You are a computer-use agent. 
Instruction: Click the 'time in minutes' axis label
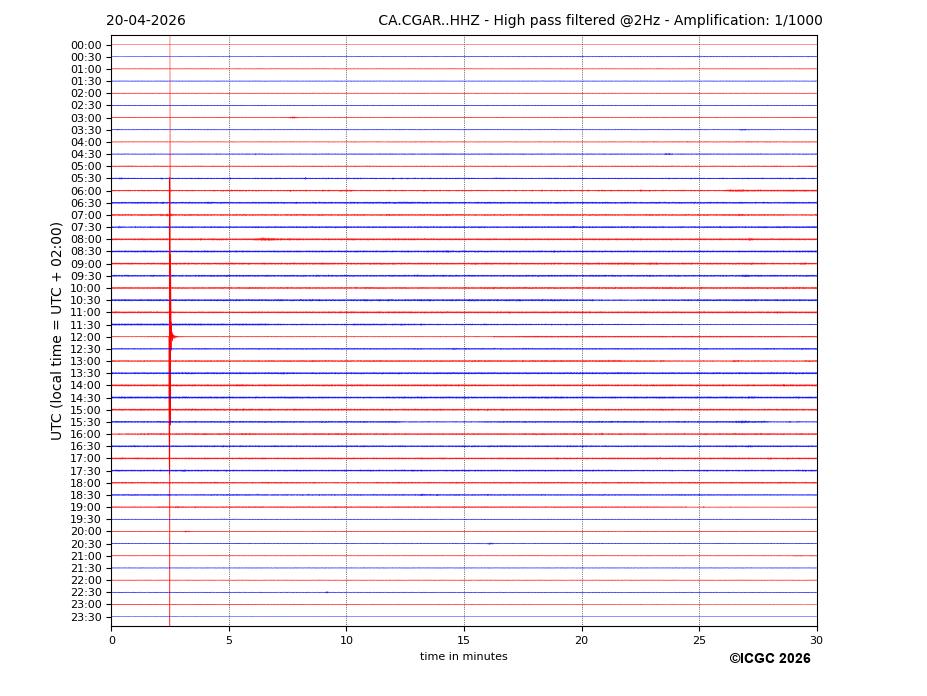463,657
